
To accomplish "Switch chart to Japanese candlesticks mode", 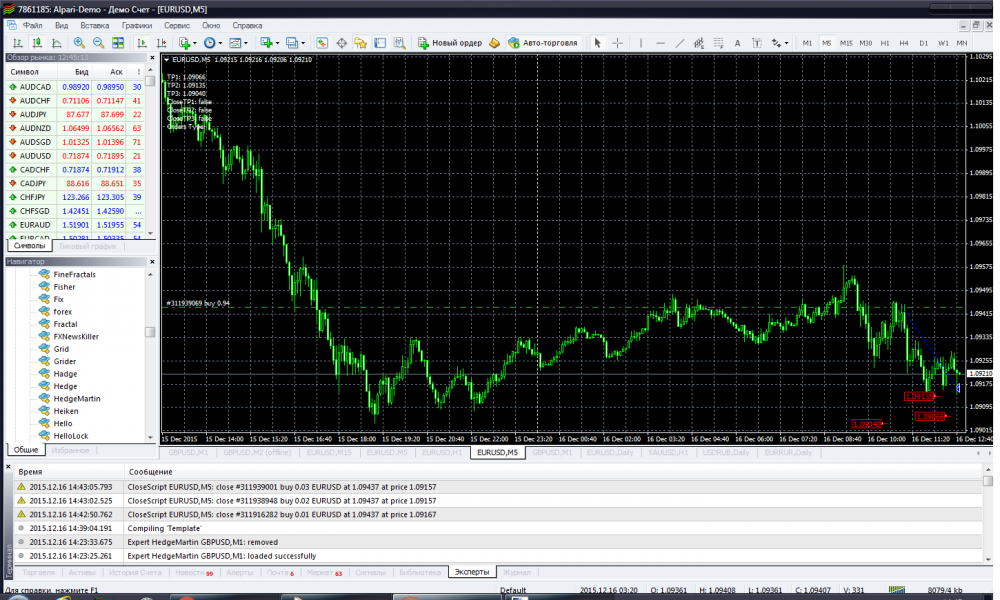I will [37, 43].
